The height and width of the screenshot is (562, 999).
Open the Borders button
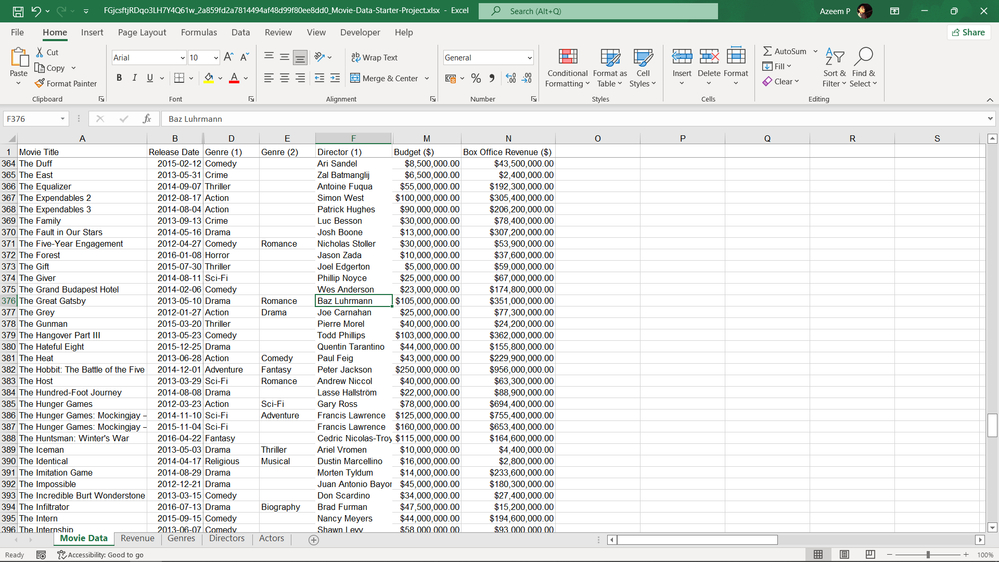[180, 78]
